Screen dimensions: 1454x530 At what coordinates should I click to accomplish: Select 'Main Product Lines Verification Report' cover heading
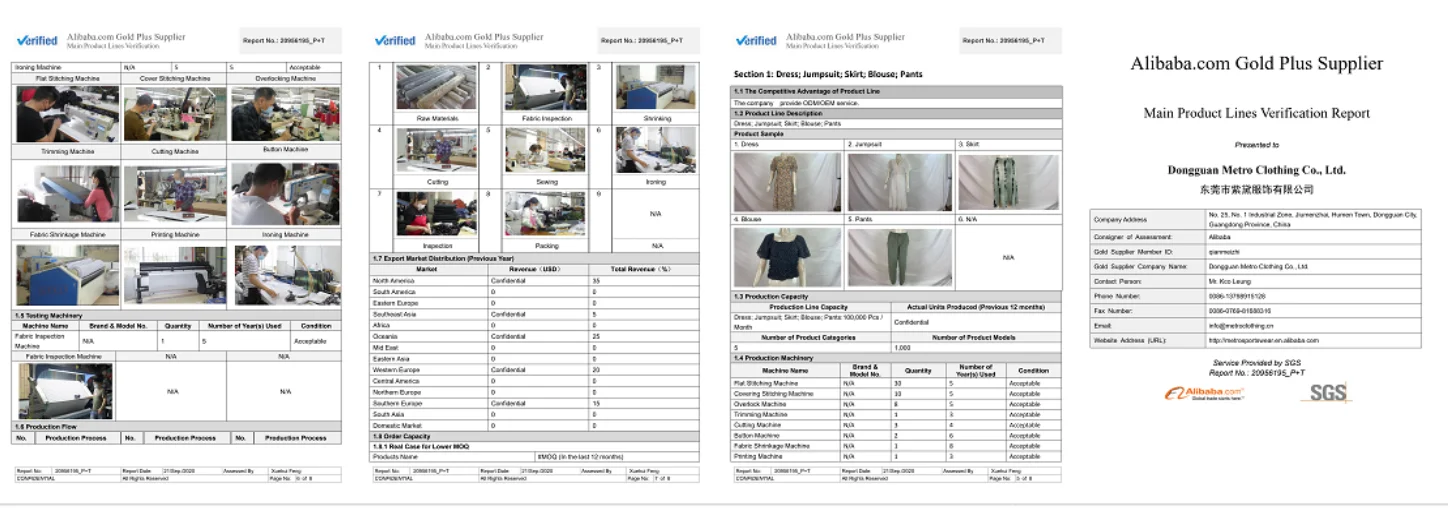click(x=1257, y=113)
